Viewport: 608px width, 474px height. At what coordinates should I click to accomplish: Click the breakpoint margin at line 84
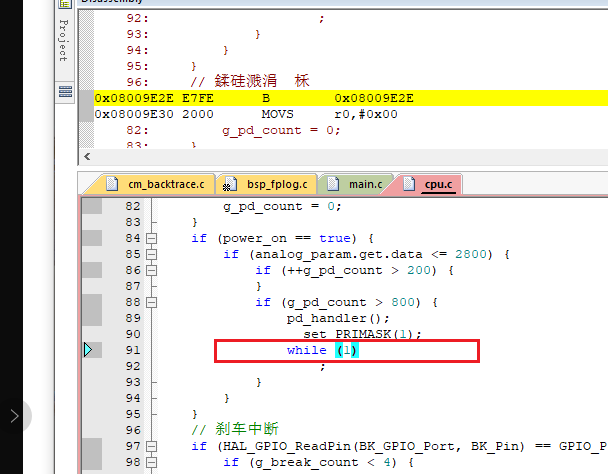click(92, 238)
